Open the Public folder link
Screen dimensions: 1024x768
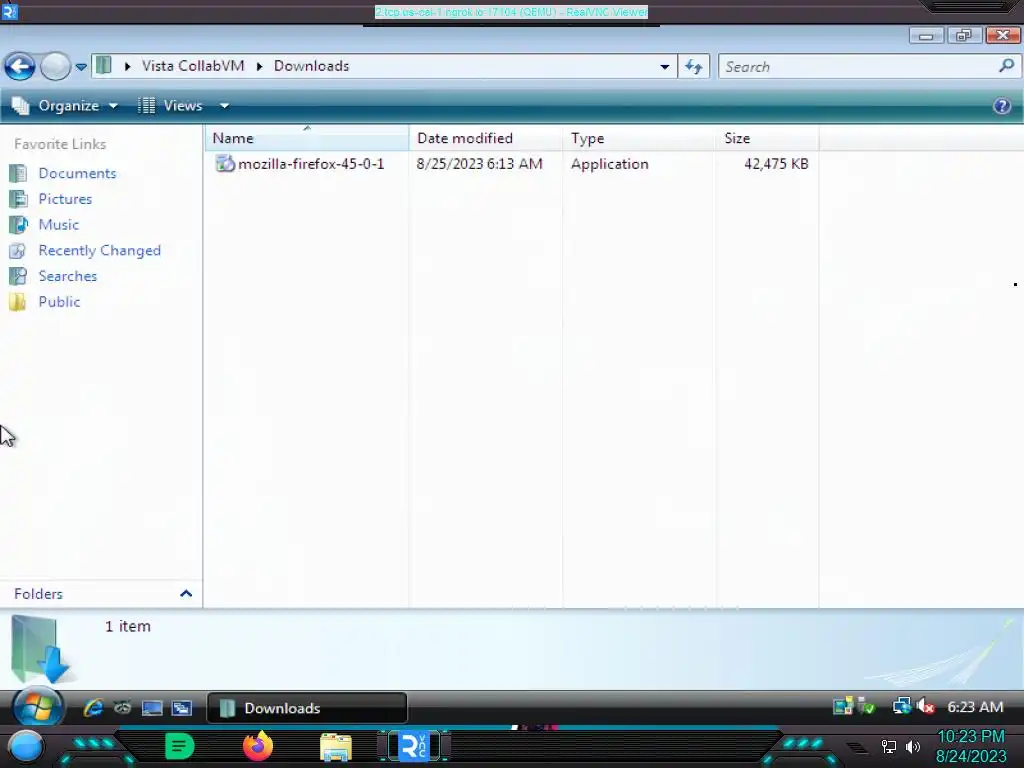[x=59, y=302]
